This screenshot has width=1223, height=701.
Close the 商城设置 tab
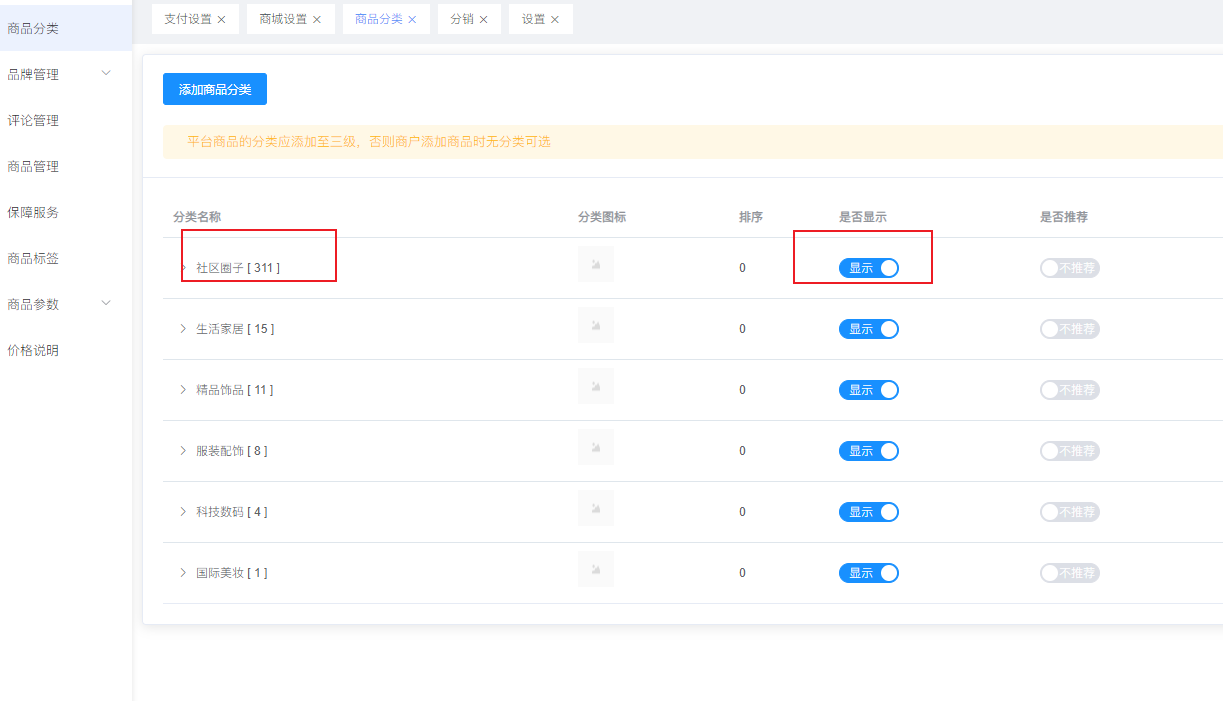coord(317,19)
